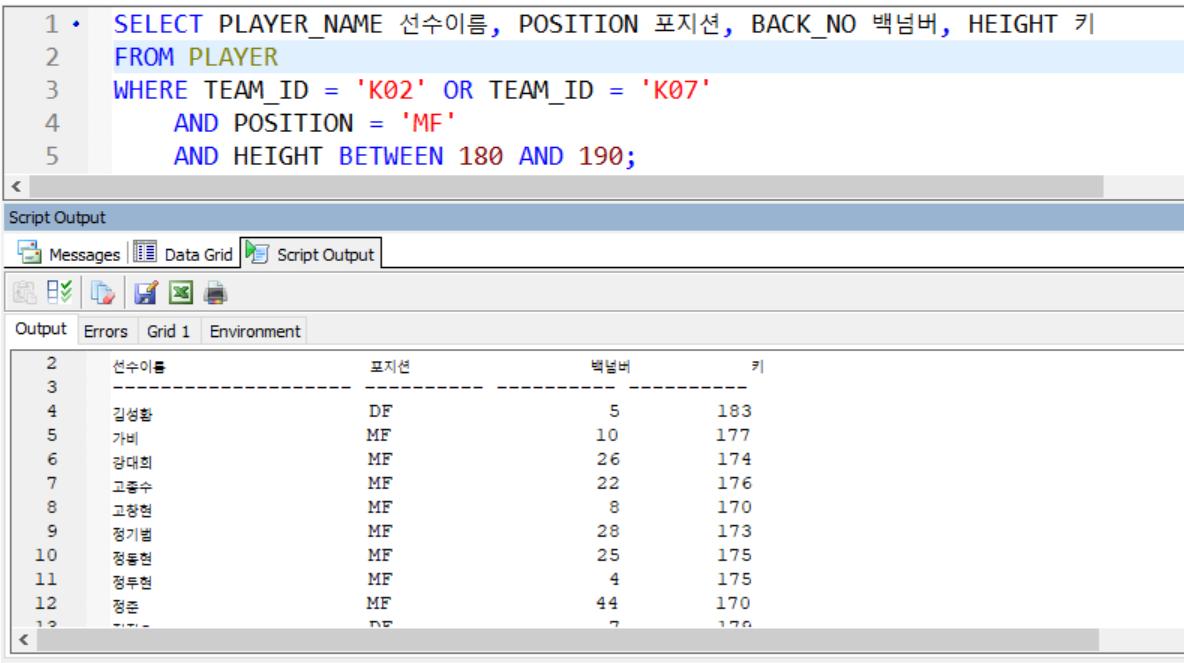Click the output pane horizontal scrollbar thumb
This screenshot has width=1184, height=663.
click(x=568, y=640)
